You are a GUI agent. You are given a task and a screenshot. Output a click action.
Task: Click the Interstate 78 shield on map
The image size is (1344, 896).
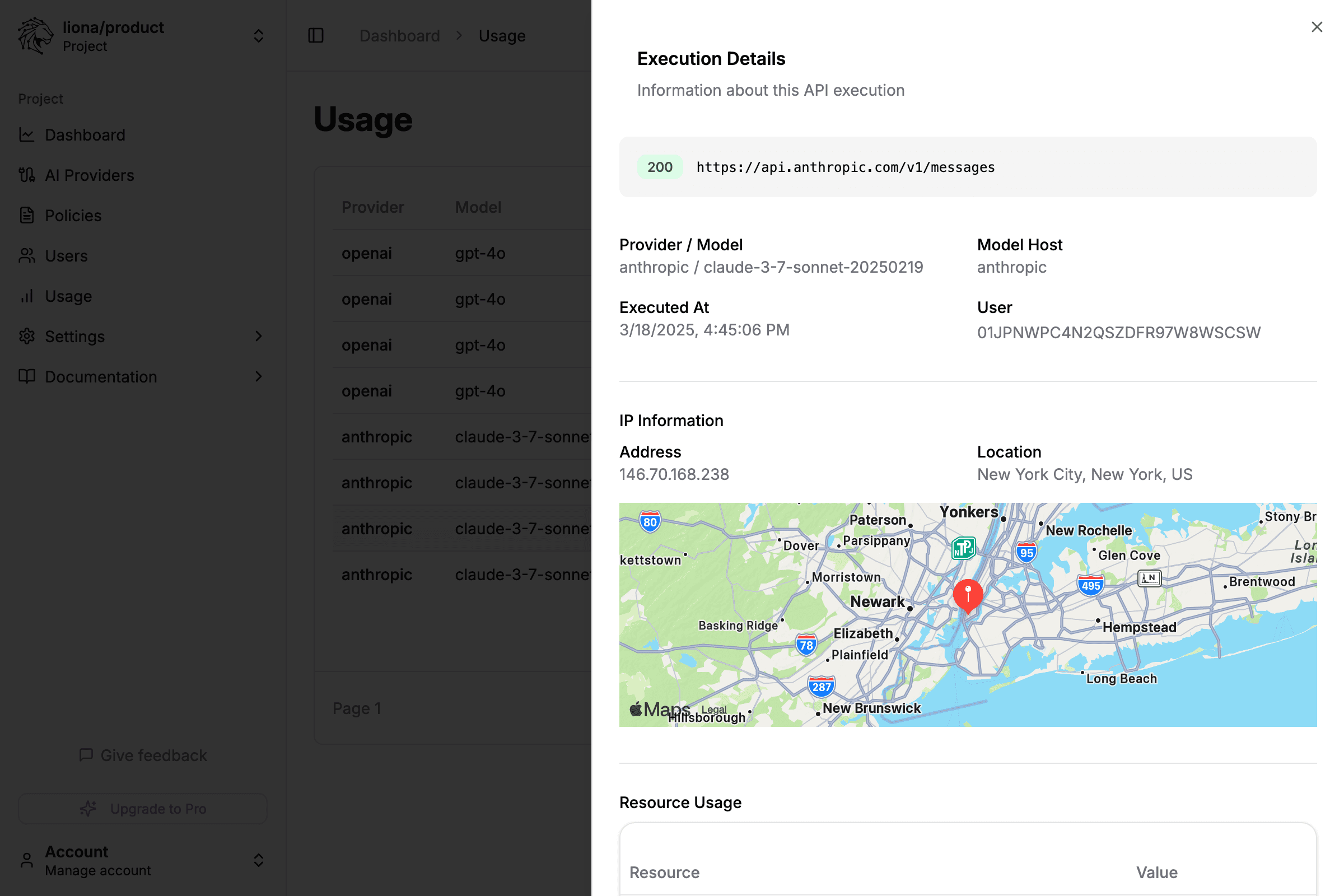click(806, 645)
